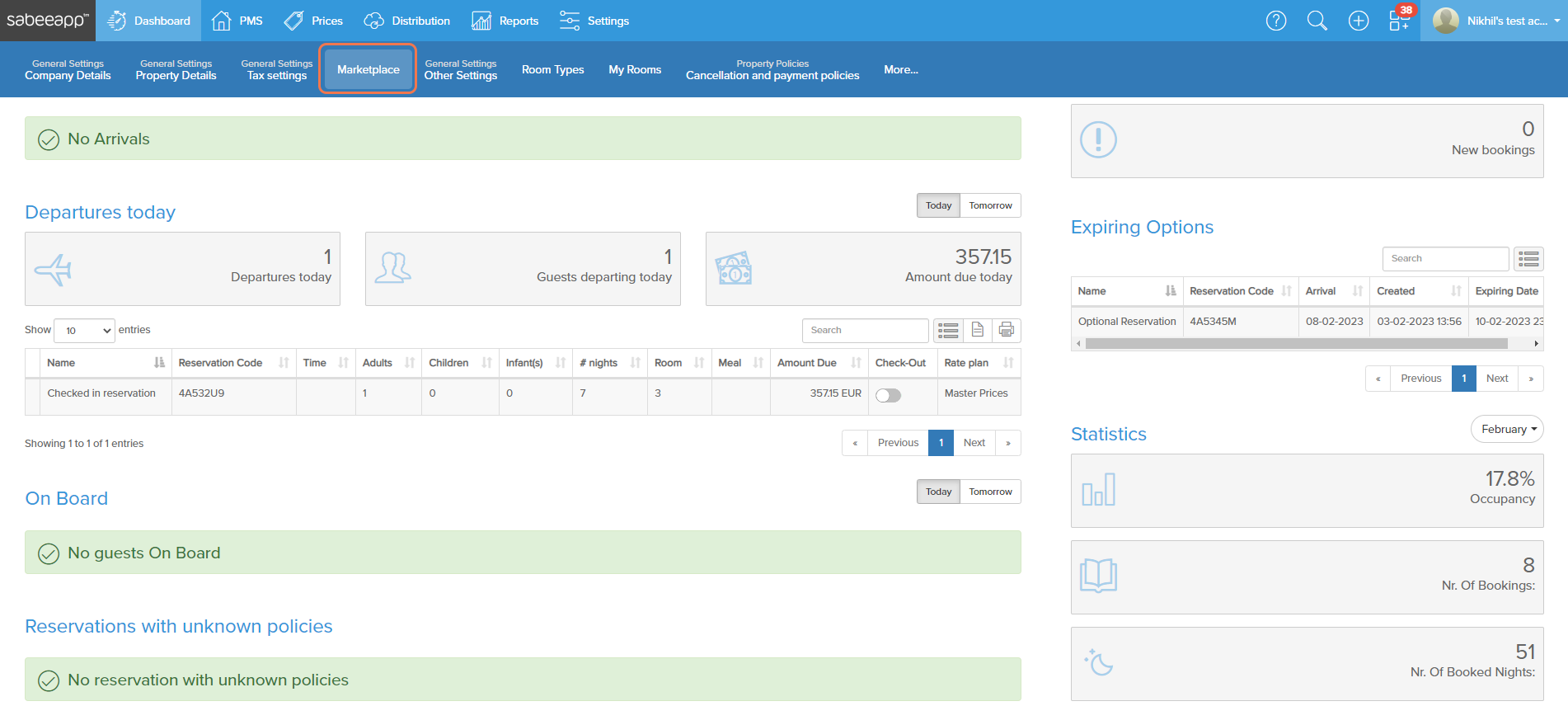Click the guests departing today people icon
Image resolution: width=1568 pixels, height=706 pixels.
click(393, 268)
